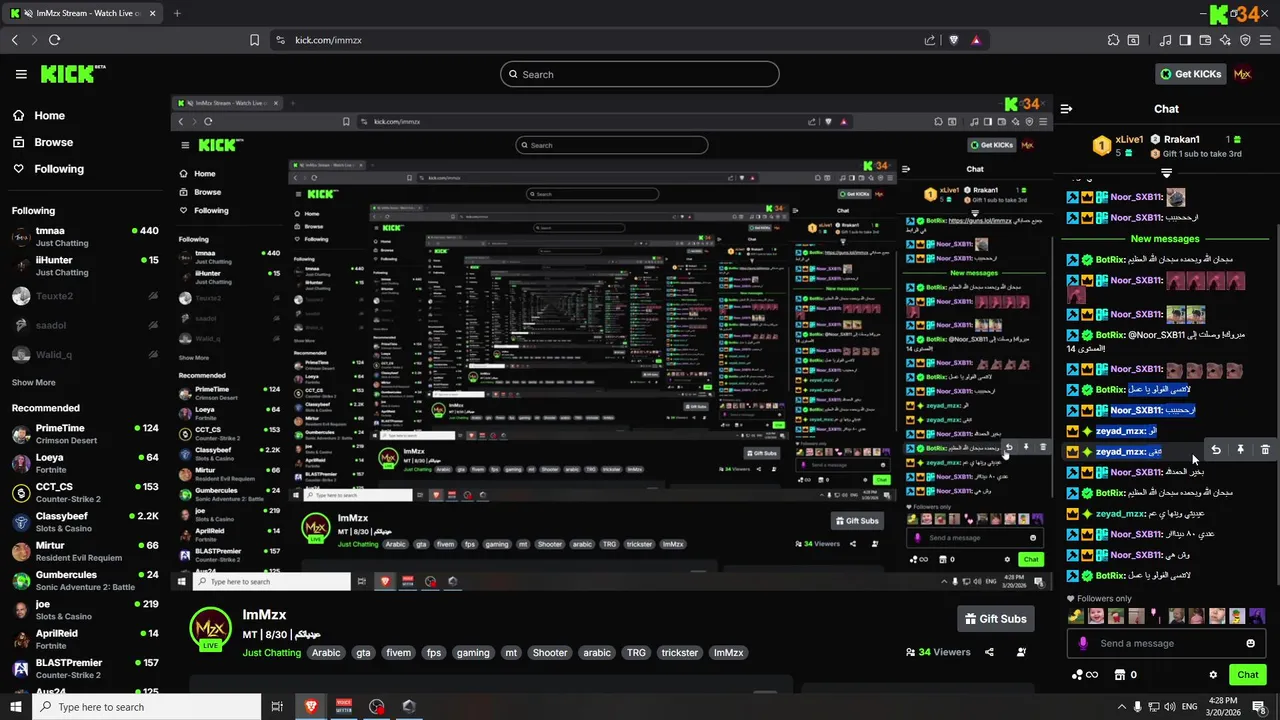Click the user icon beside the share icon
1280x720 pixels.
[1021, 652]
